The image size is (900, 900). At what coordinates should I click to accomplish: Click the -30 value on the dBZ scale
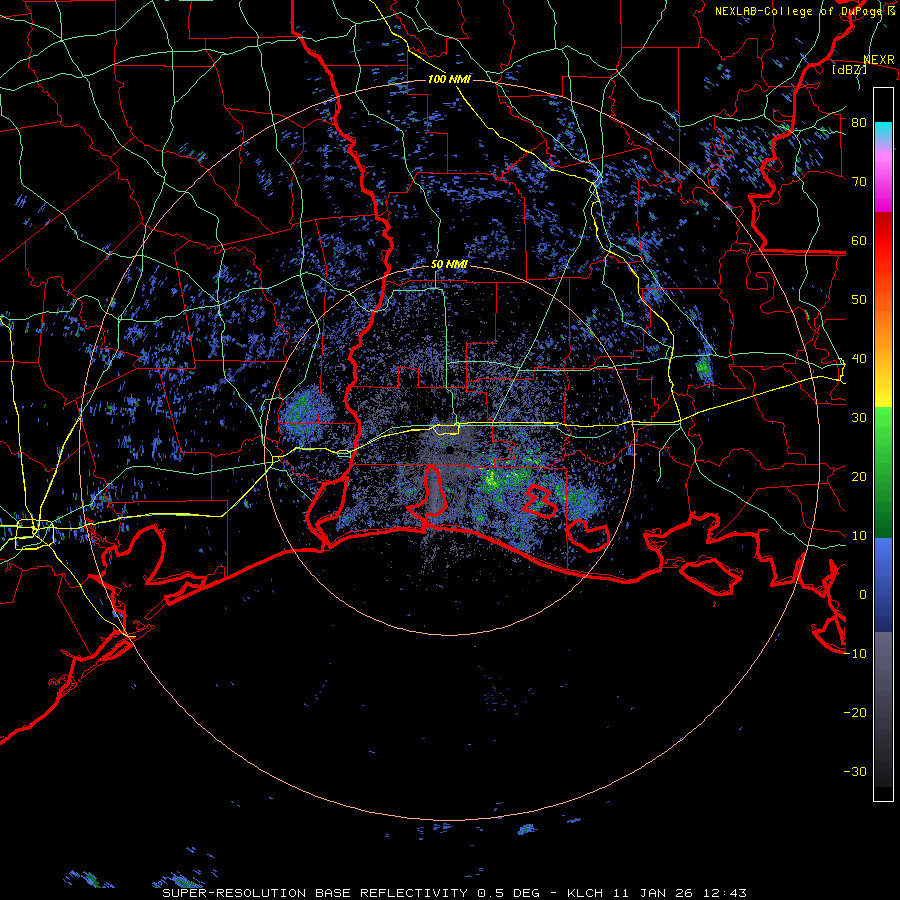[855, 771]
